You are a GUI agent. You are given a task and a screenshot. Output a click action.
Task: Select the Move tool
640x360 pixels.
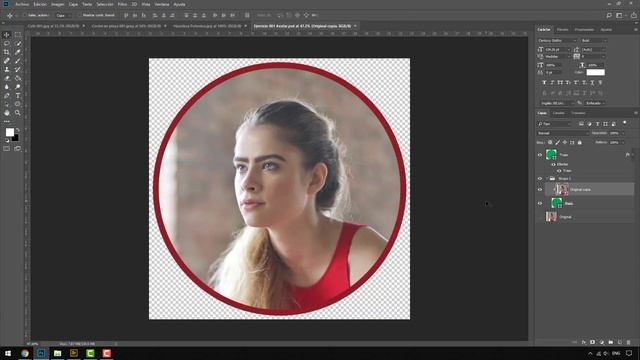click(x=7, y=35)
